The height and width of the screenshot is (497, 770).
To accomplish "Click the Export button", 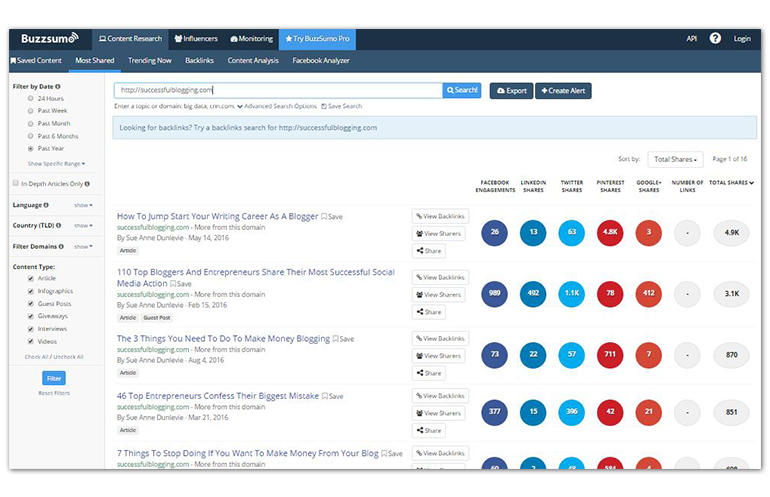I will tap(511, 91).
